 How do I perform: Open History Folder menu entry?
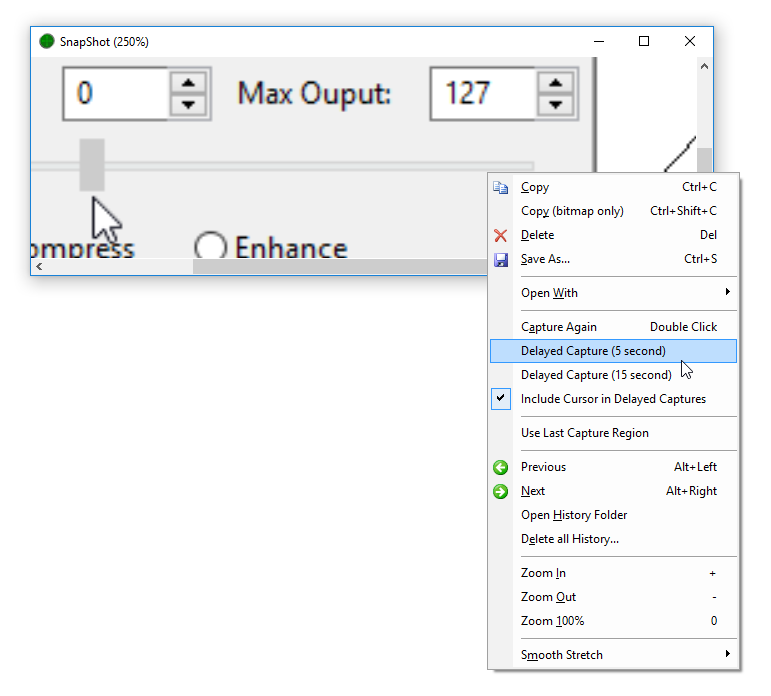(x=613, y=515)
